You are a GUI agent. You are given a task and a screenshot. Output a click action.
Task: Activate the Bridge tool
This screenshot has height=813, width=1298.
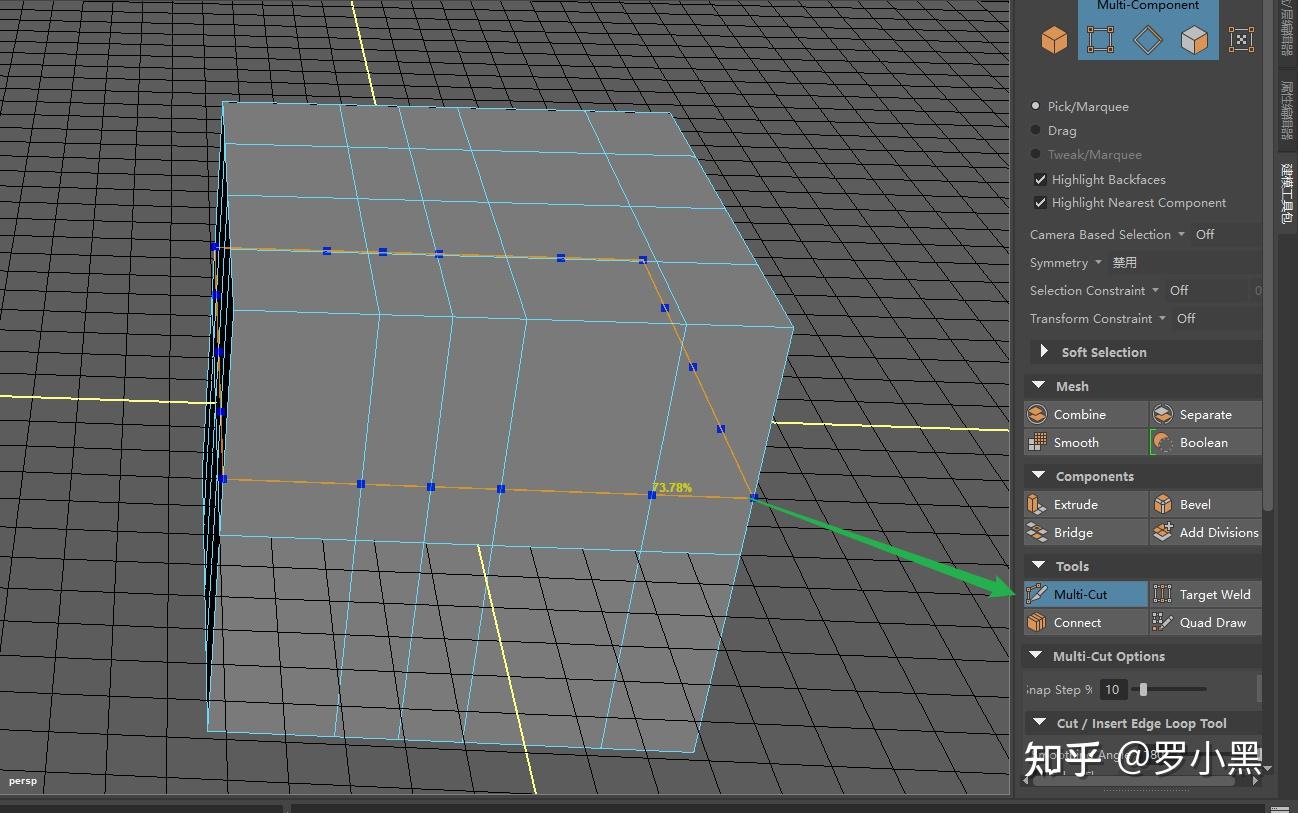[1086, 532]
